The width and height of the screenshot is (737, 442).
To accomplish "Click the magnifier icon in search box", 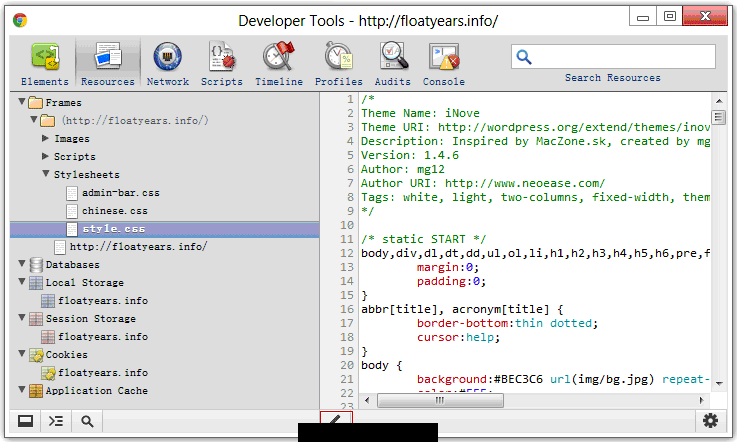I will click(524, 57).
